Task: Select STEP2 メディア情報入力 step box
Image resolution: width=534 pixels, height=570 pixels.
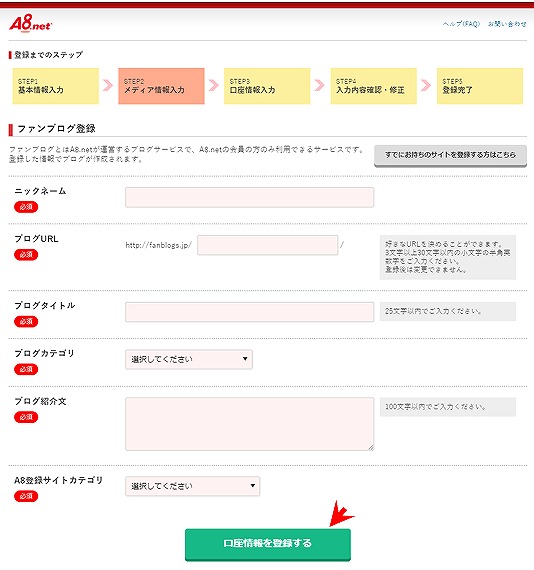Action: 161,86
